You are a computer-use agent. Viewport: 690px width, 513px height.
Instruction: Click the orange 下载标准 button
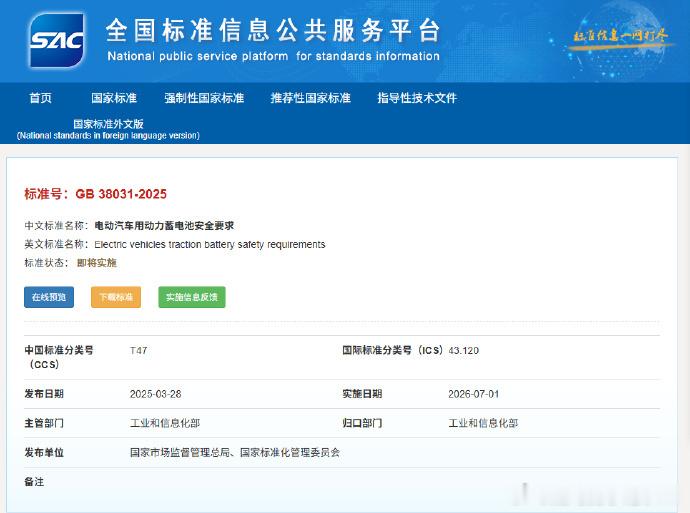(116, 297)
